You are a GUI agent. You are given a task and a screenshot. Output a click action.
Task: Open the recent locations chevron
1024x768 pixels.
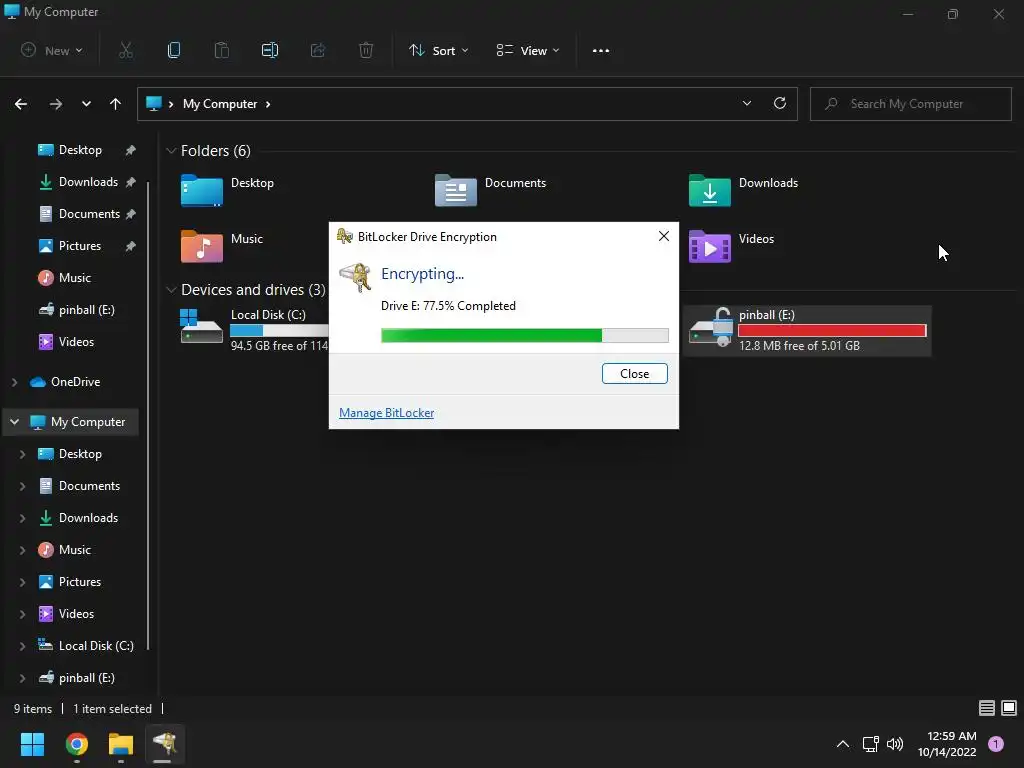[86, 104]
